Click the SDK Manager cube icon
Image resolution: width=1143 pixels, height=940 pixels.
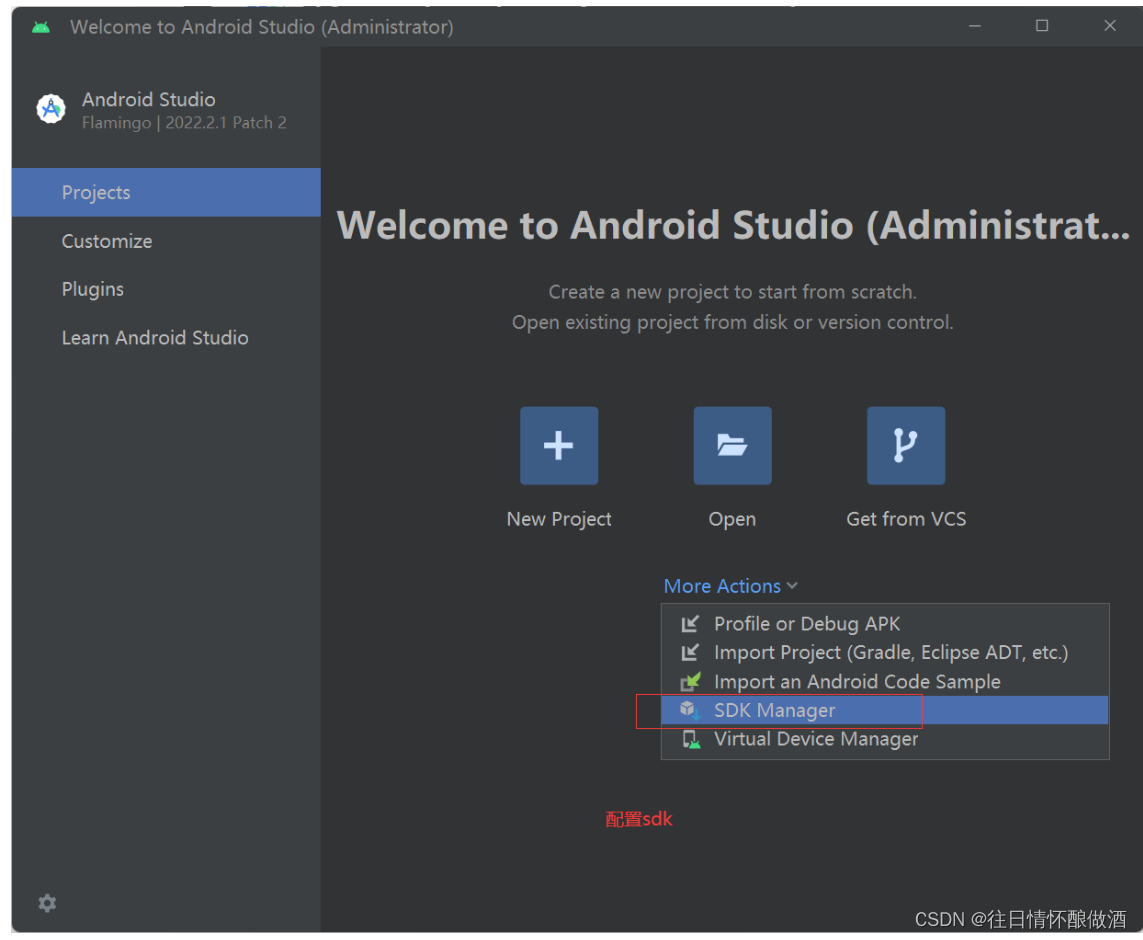click(x=690, y=710)
